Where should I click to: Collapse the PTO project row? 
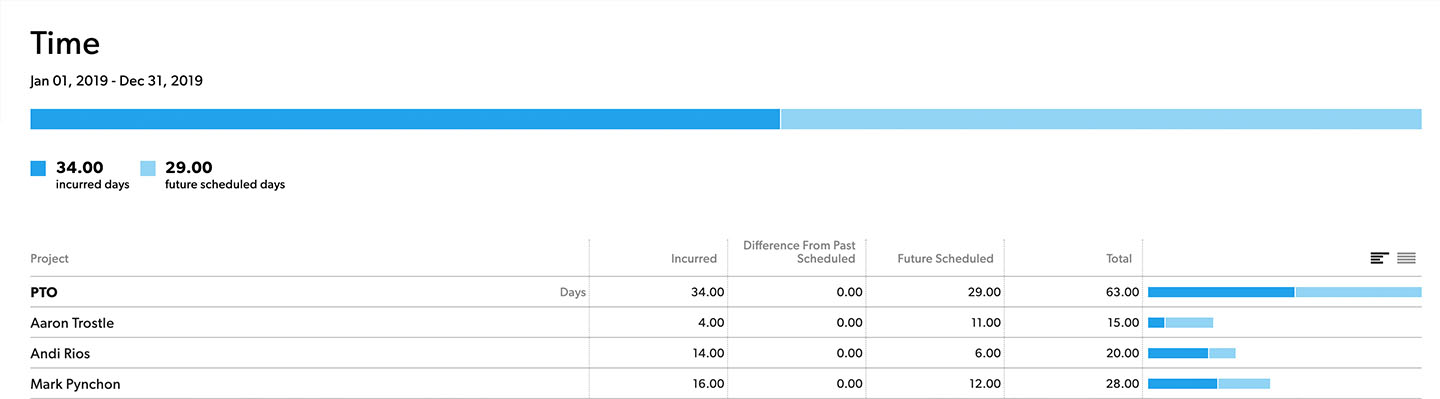(x=43, y=292)
